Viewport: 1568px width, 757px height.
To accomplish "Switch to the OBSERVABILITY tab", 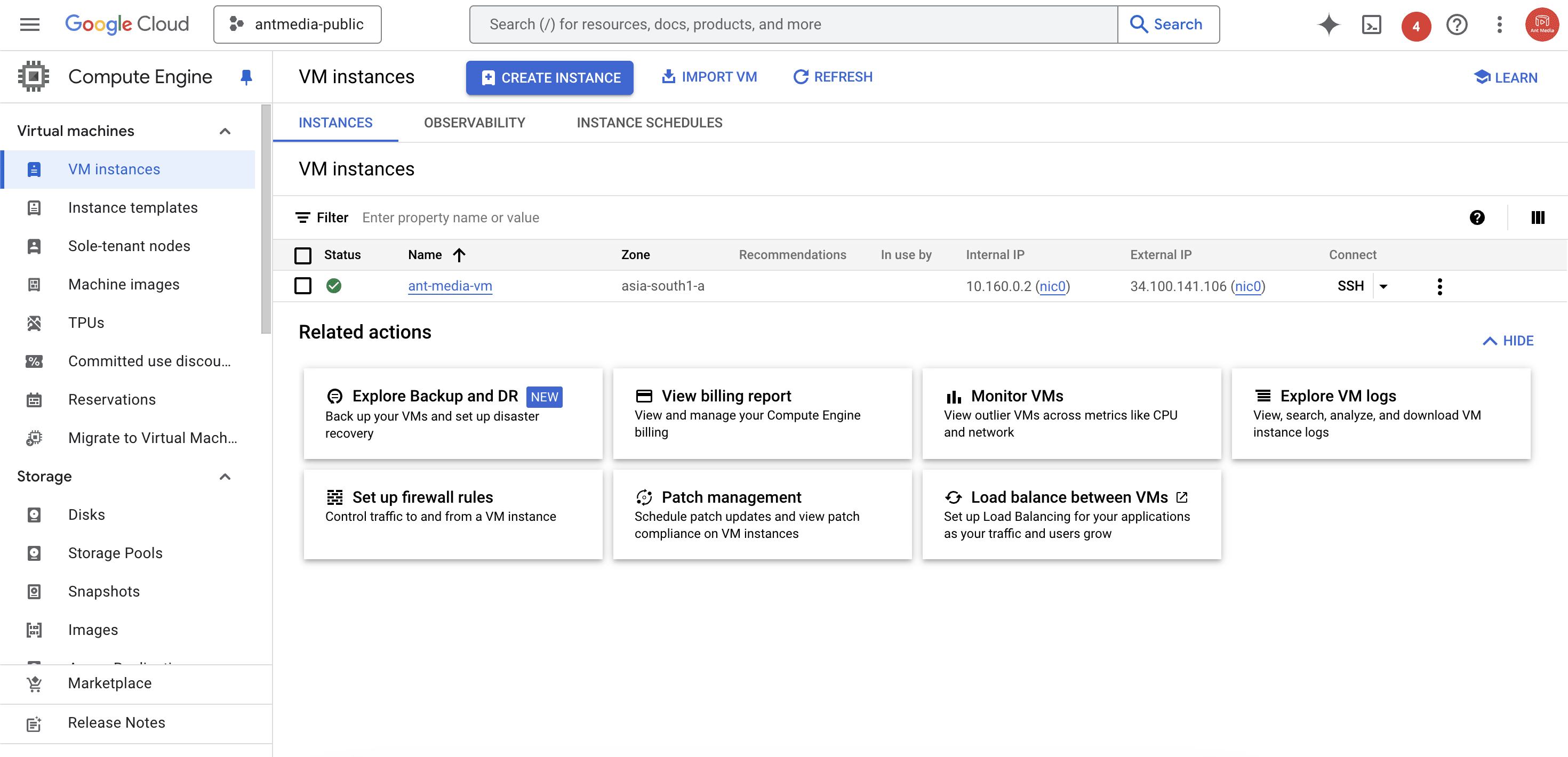I will 474,122.
